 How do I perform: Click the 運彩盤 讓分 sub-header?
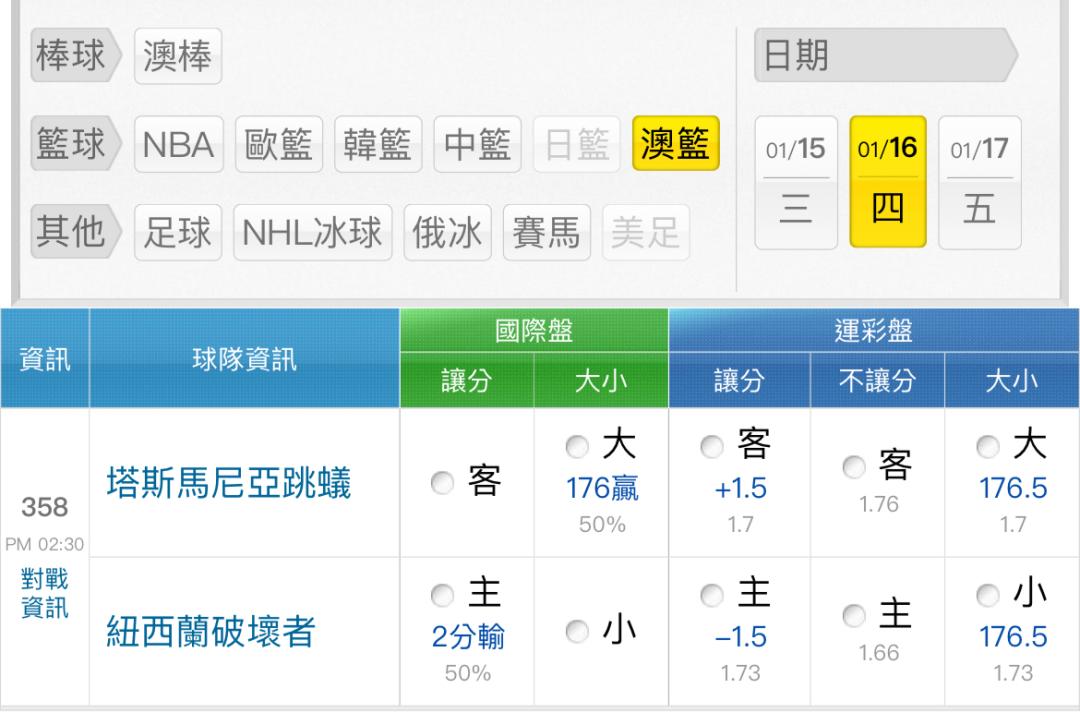pos(740,380)
